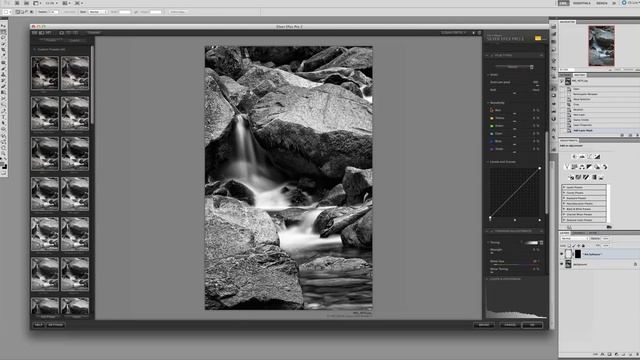Click the Navigator preview thumbnail
The image size is (640, 360).
[x=601, y=46]
